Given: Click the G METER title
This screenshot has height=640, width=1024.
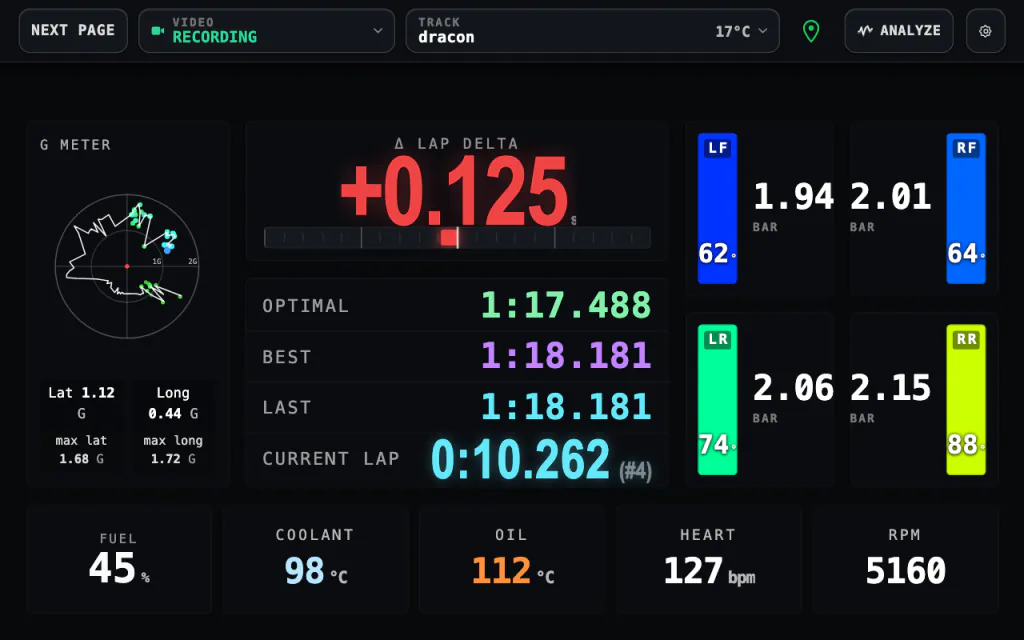Looking at the screenshot, I should 75,145.
